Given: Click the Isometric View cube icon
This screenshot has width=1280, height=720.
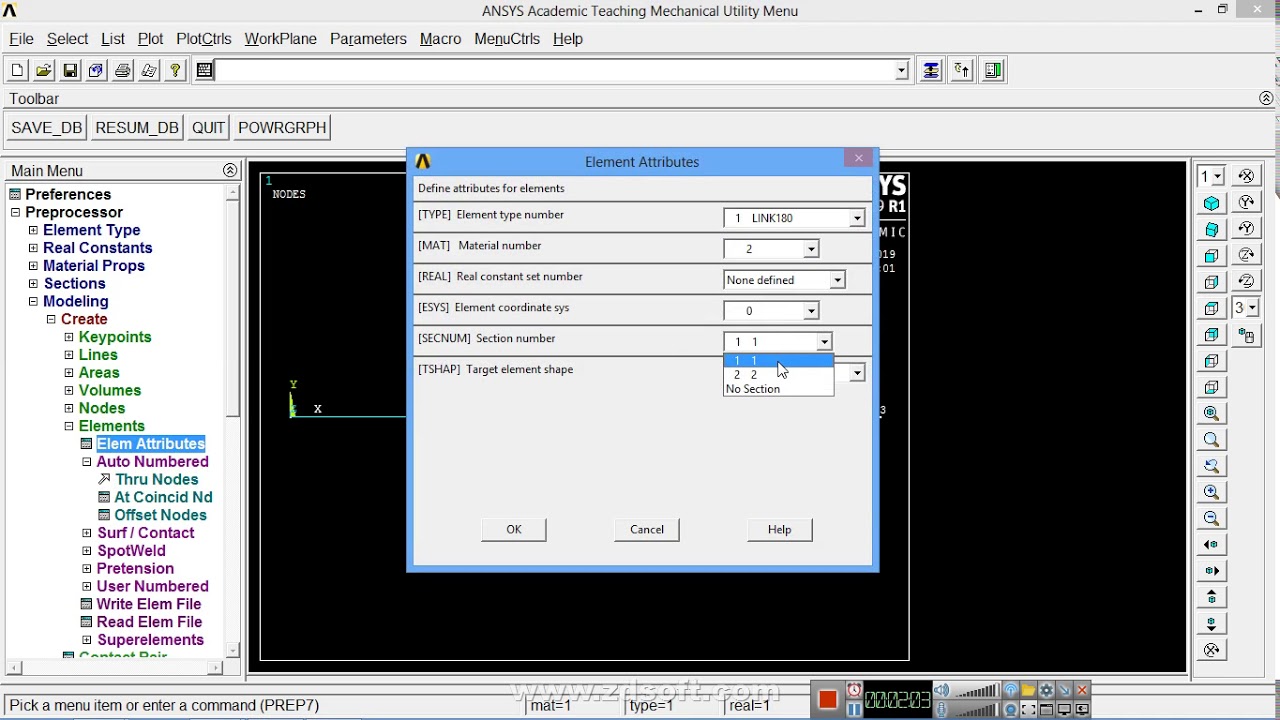Looking at the screenshot, I should click(1212, 203).
